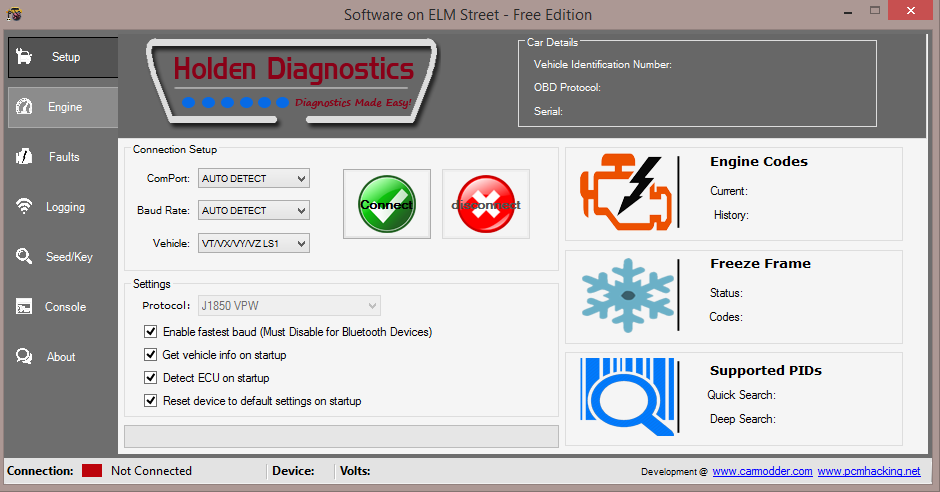Click the Freeze Frame Codes label
Screen dimensions: 940x492
click(726, 317)
